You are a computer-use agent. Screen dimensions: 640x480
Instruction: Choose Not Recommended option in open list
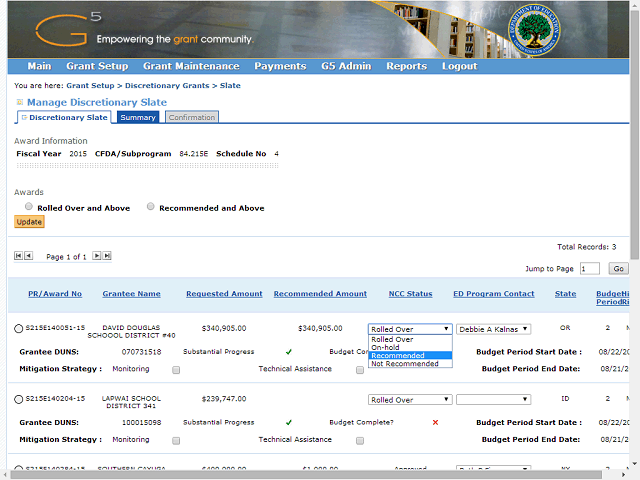pyautogui.click(x=410, y=364)
